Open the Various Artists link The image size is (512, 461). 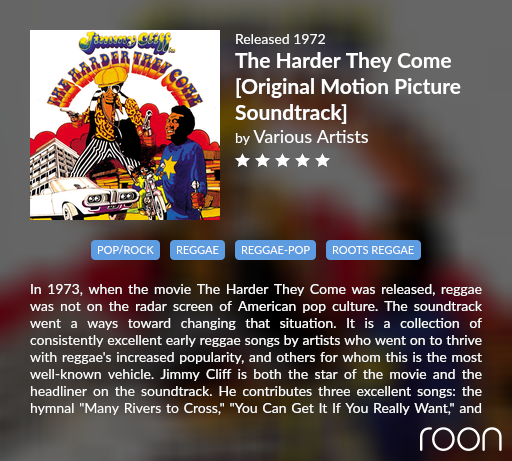pyautogui.click(x=311, y=137)
